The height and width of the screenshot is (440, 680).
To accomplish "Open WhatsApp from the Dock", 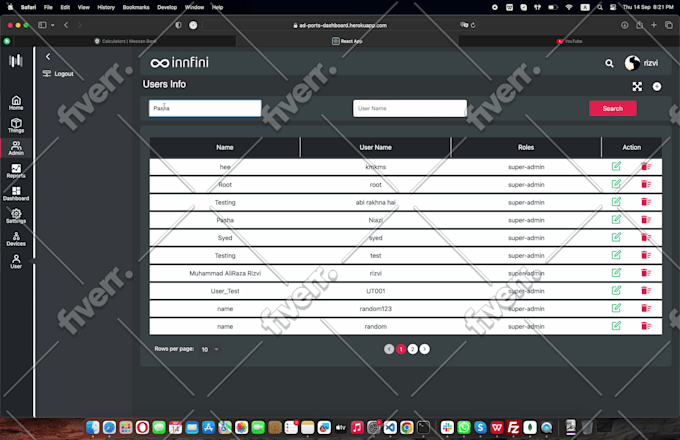I will 464,428.
